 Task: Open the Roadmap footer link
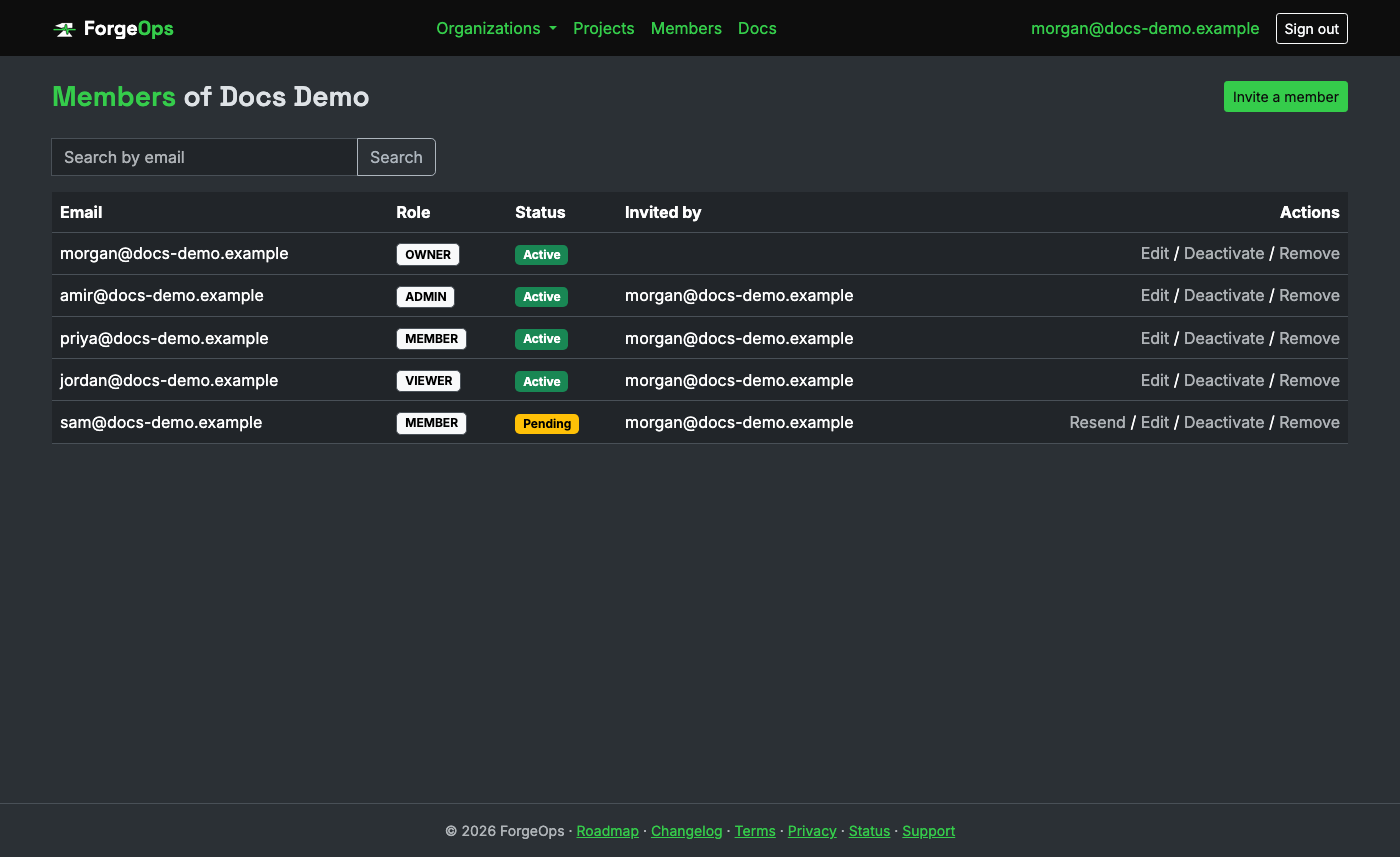(607, 831)
